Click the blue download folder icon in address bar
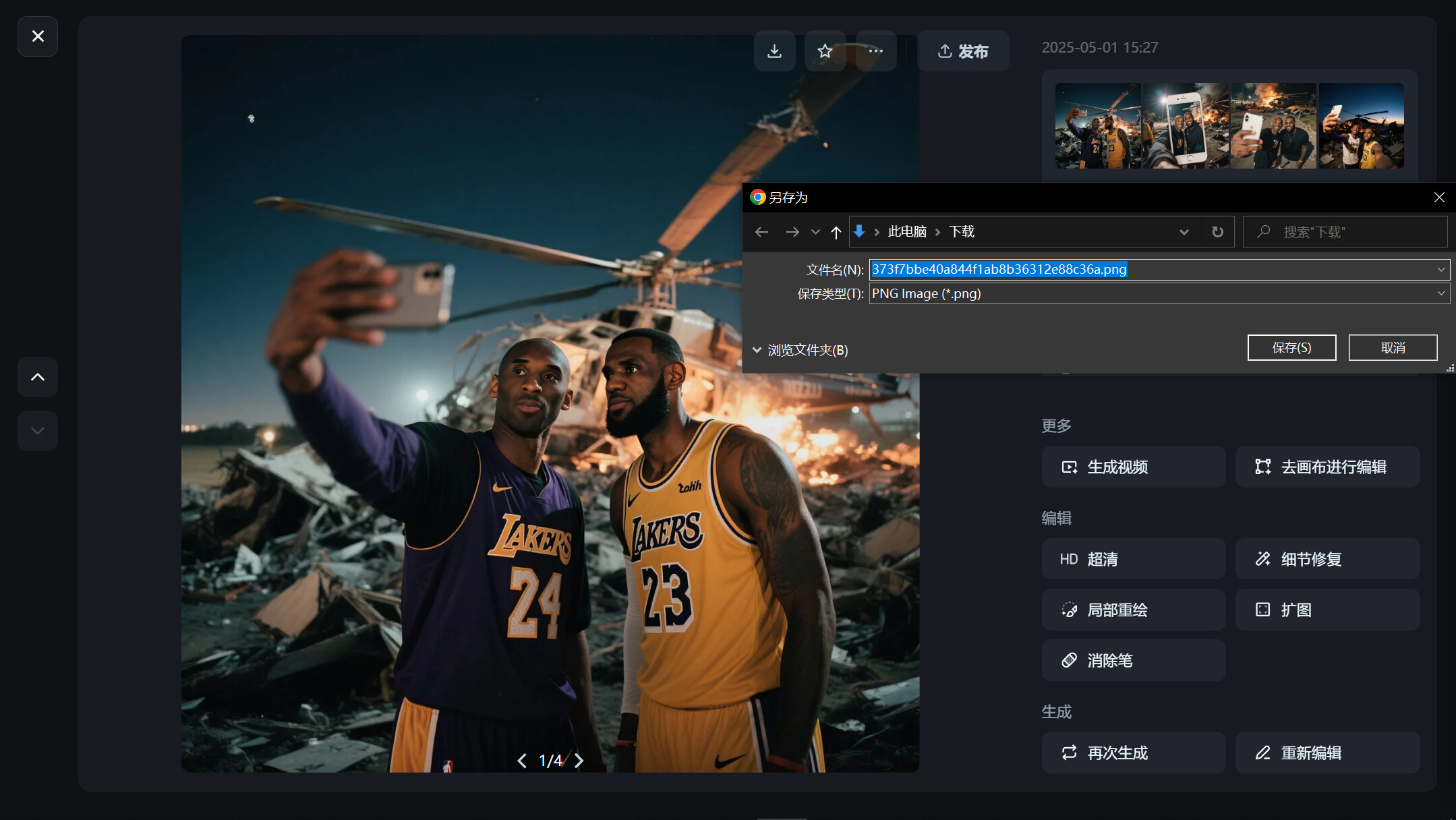This screenshot has width=1456, height=820. click(x=859, y=231)
